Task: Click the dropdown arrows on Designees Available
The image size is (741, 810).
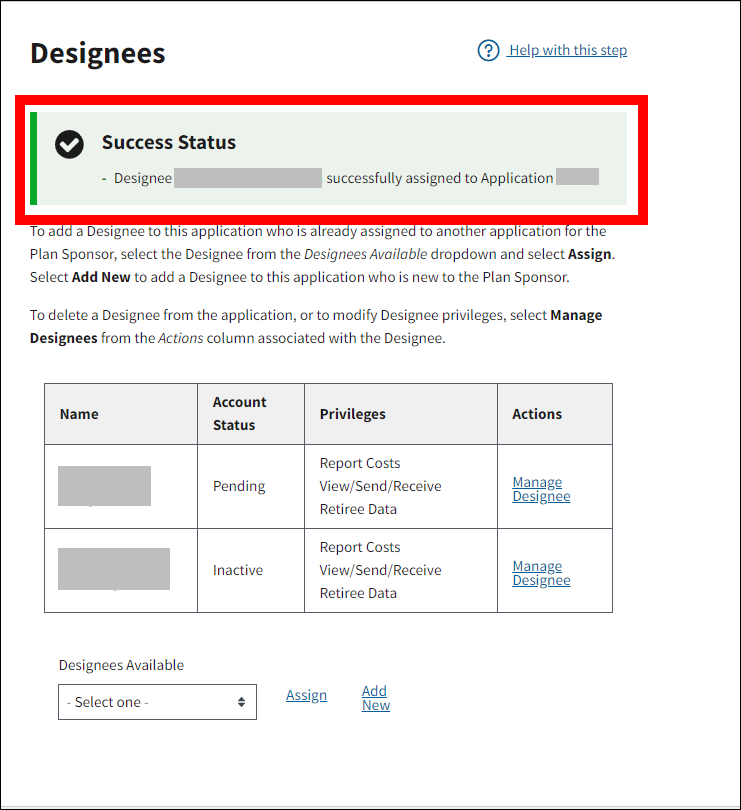Action: [x=241, y=702]
